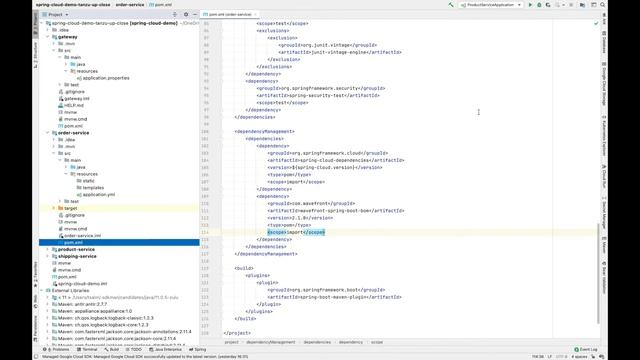Click dependencyManagement in editor breadcrumb
Screen dimensions: 640x360
pyautogui.click(x=271, y=342)
